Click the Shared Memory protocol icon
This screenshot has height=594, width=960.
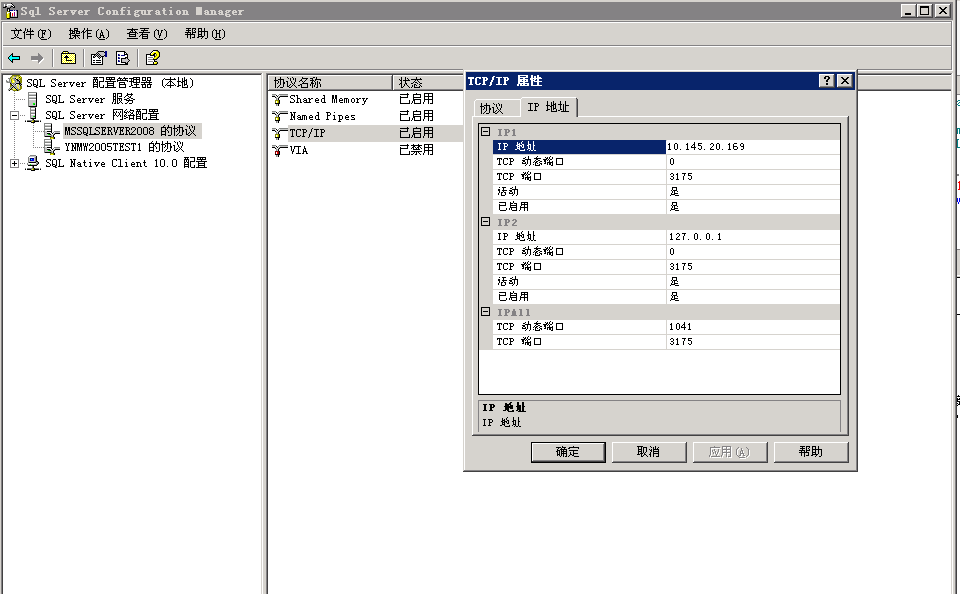click(x=280, y=99)
